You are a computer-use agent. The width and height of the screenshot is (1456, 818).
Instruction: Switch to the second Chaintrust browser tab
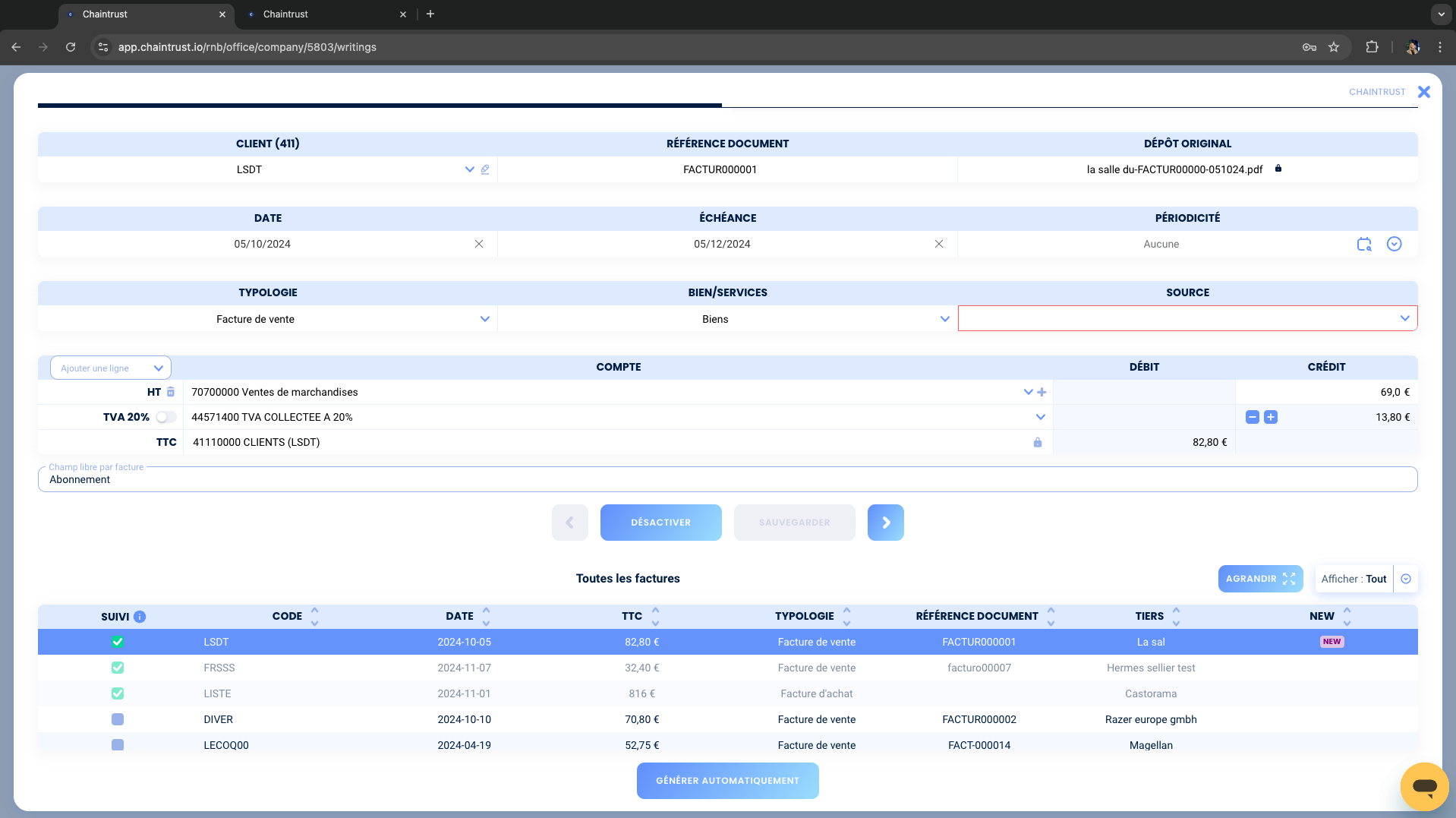pos(326,14)
